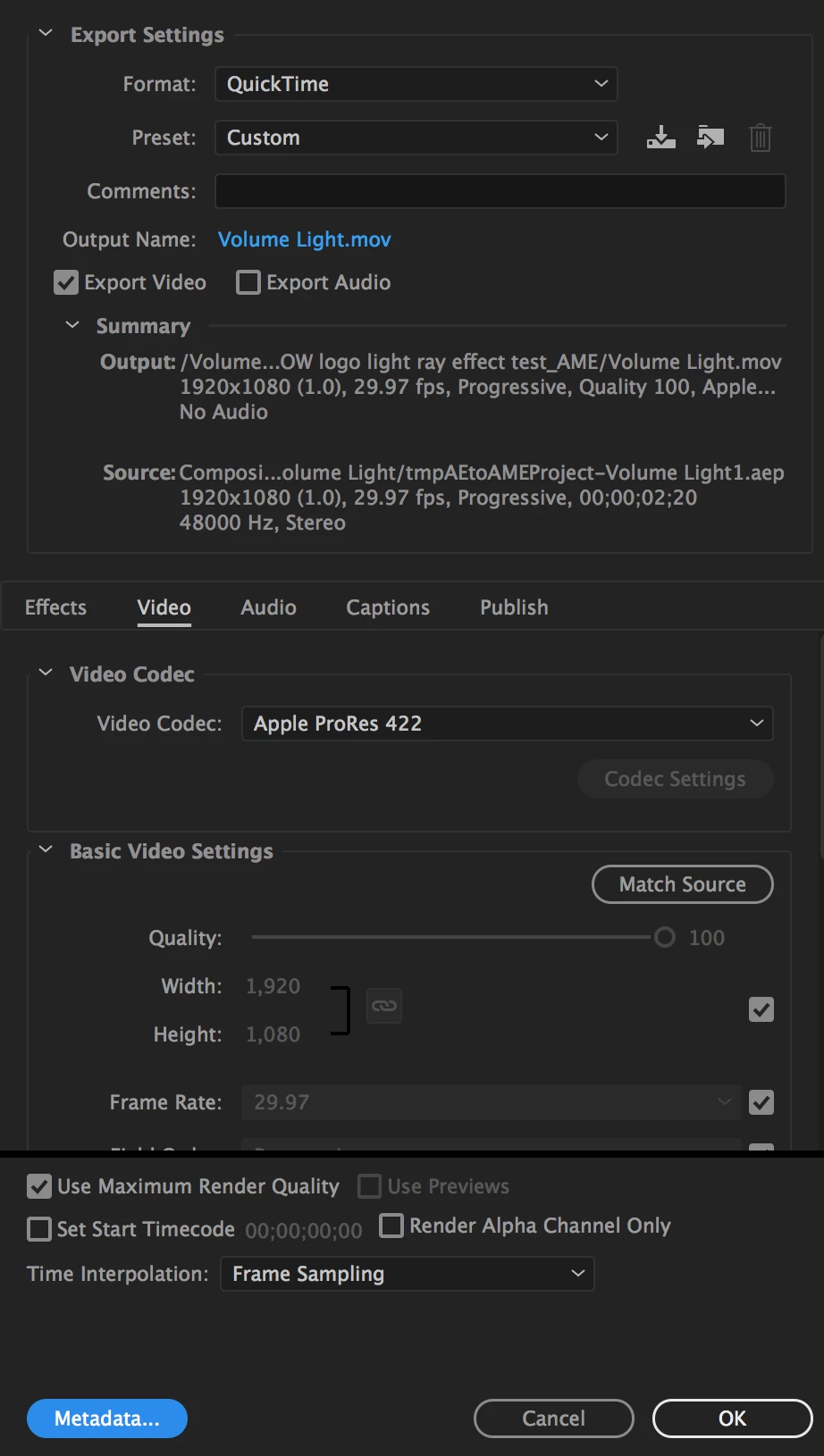Save the current preset icon
The height and width of the screenshot is (1456, 824).
tap(661, 138)
